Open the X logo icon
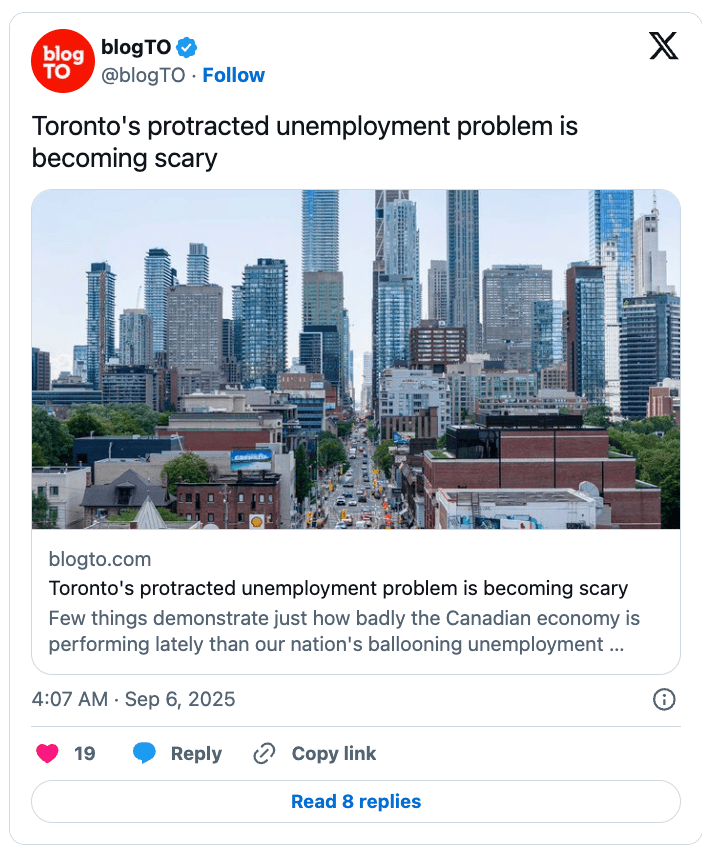This screenshot has height=860, width=722. pyautogui.click(x=663, y=46)
